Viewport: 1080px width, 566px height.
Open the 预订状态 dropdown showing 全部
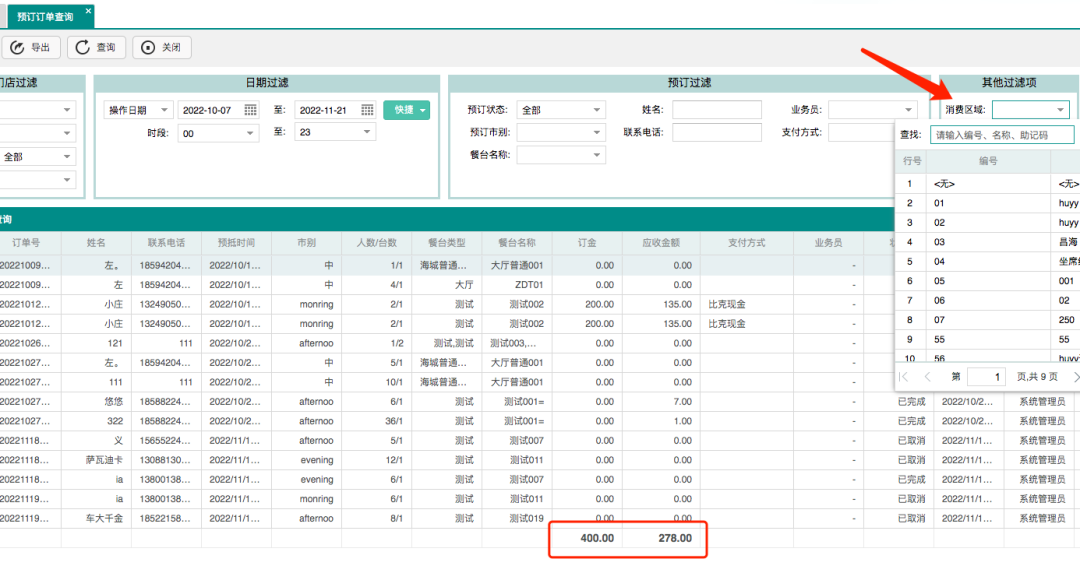(x=560, y=110)
